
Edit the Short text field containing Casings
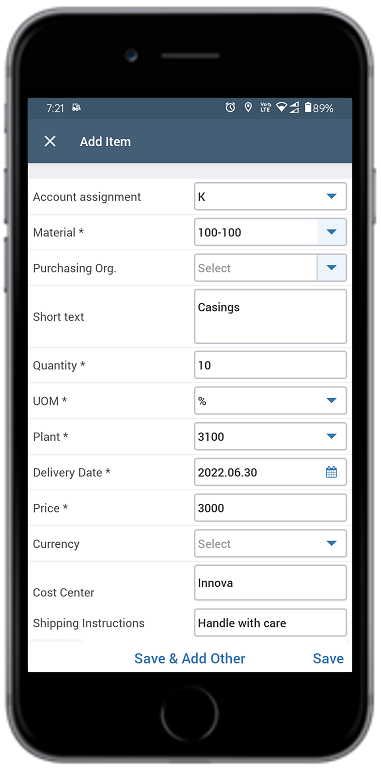270,316
